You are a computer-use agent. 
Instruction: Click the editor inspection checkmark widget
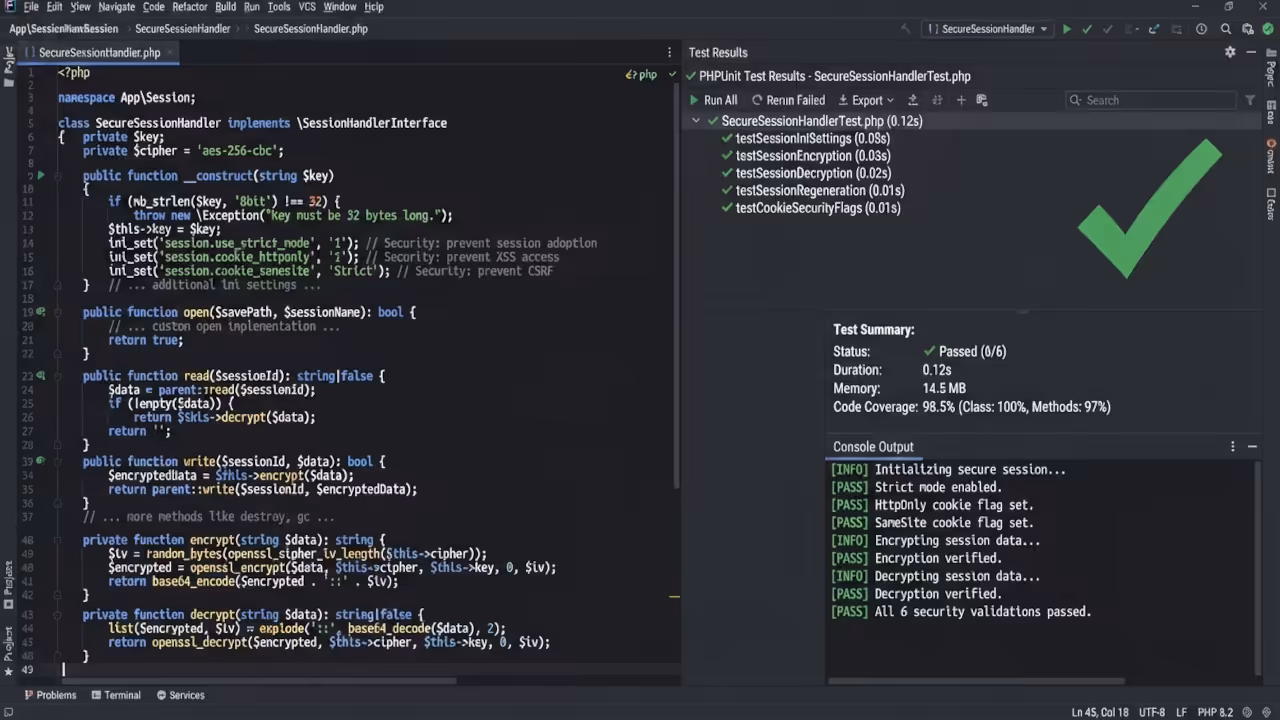tap(672, 74)
